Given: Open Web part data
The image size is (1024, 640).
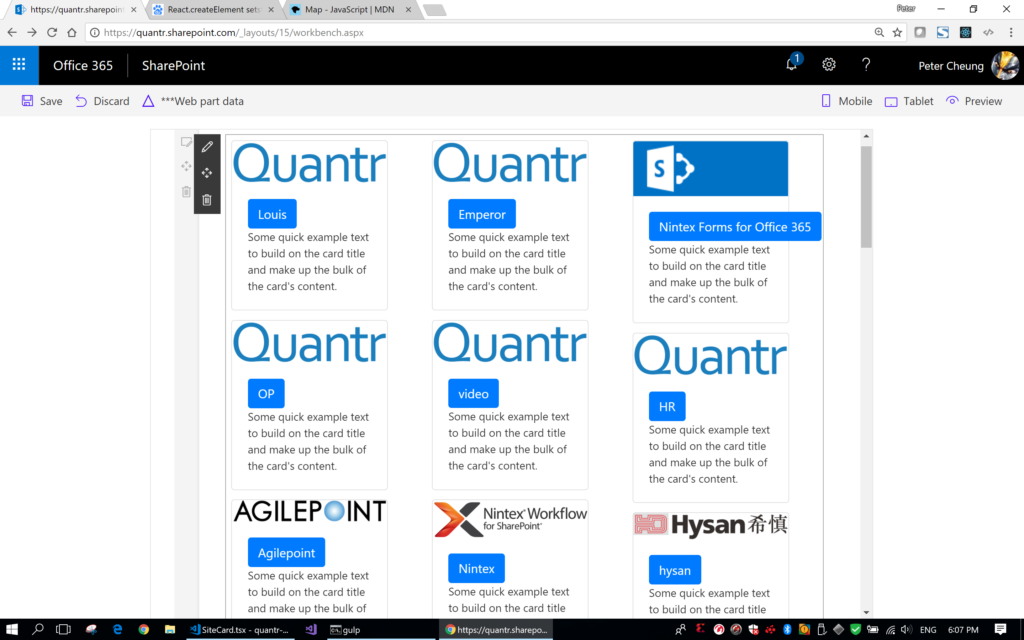Looking at the screenshot, I should point(193,101).
